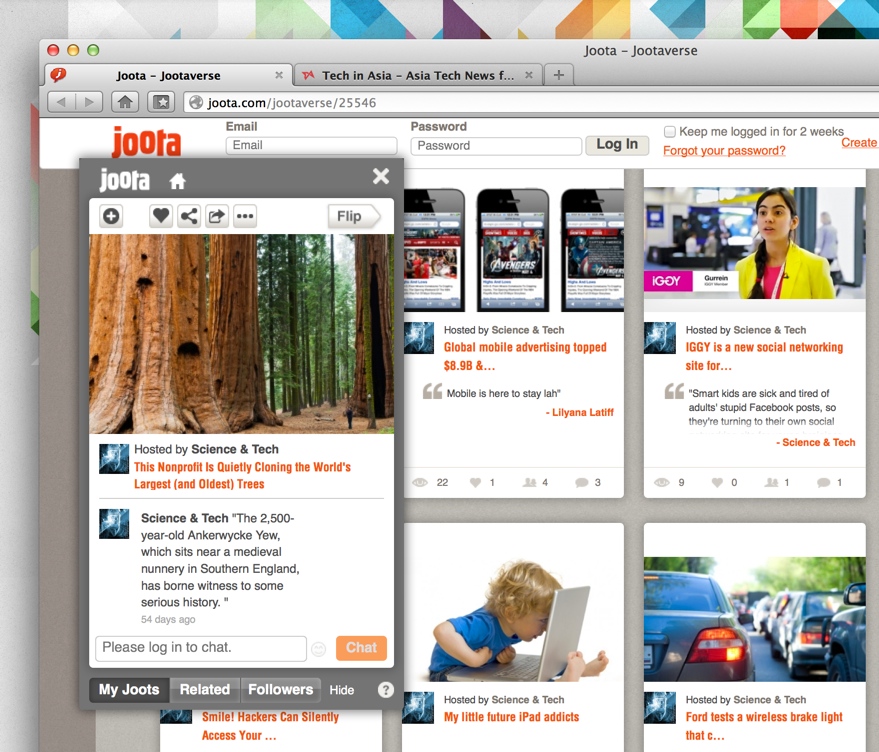Select the Followers tab in popup
Image resolution: width=879 pixels, height=752 pixels.
pos(280,689)
